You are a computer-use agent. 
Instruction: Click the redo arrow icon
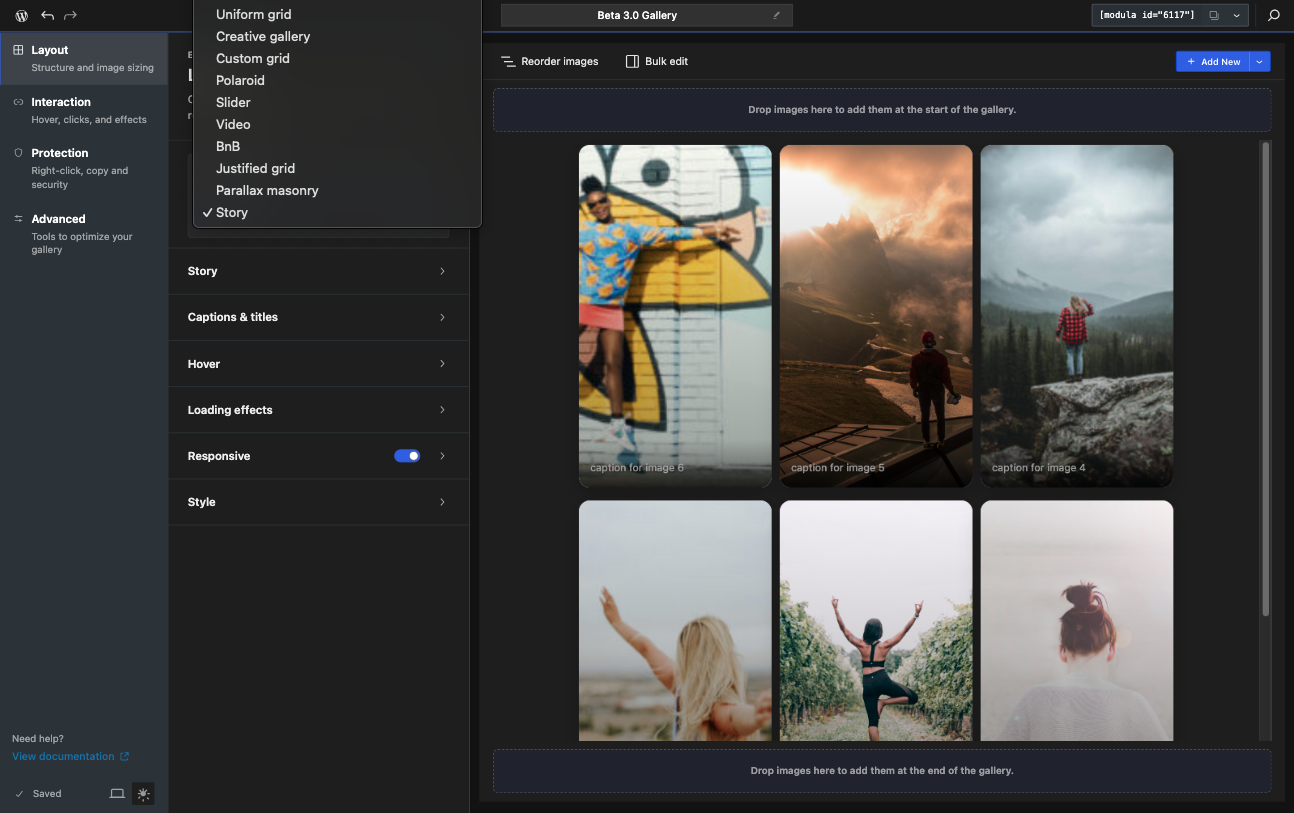(70, 16)
